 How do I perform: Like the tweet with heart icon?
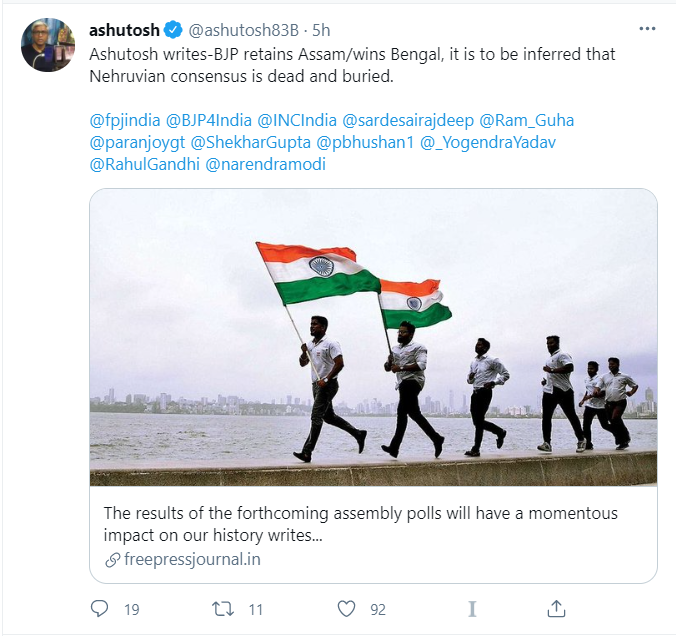(x=347, y=608)
